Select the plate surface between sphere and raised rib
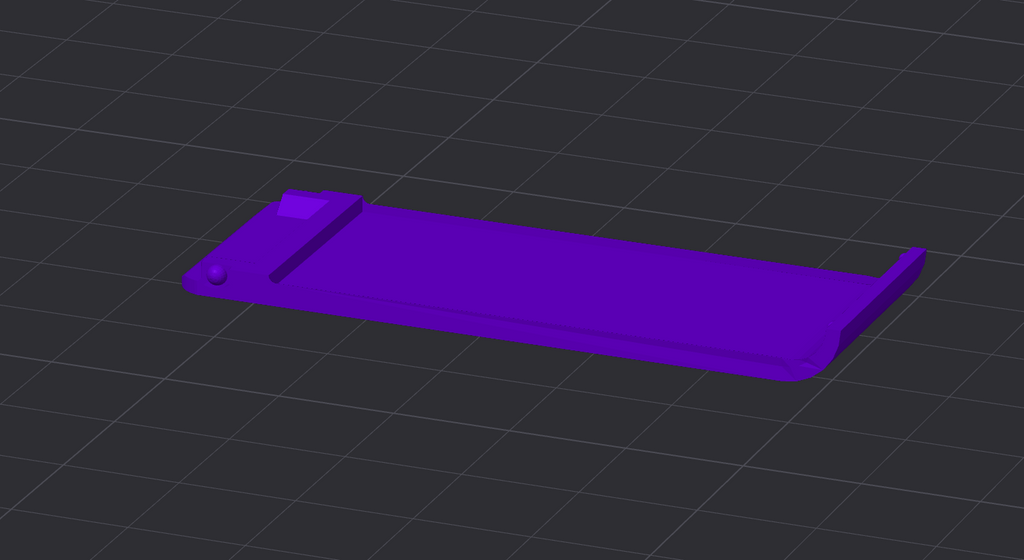This screenshot has width=1024, height=560. (x=247, y=279)
